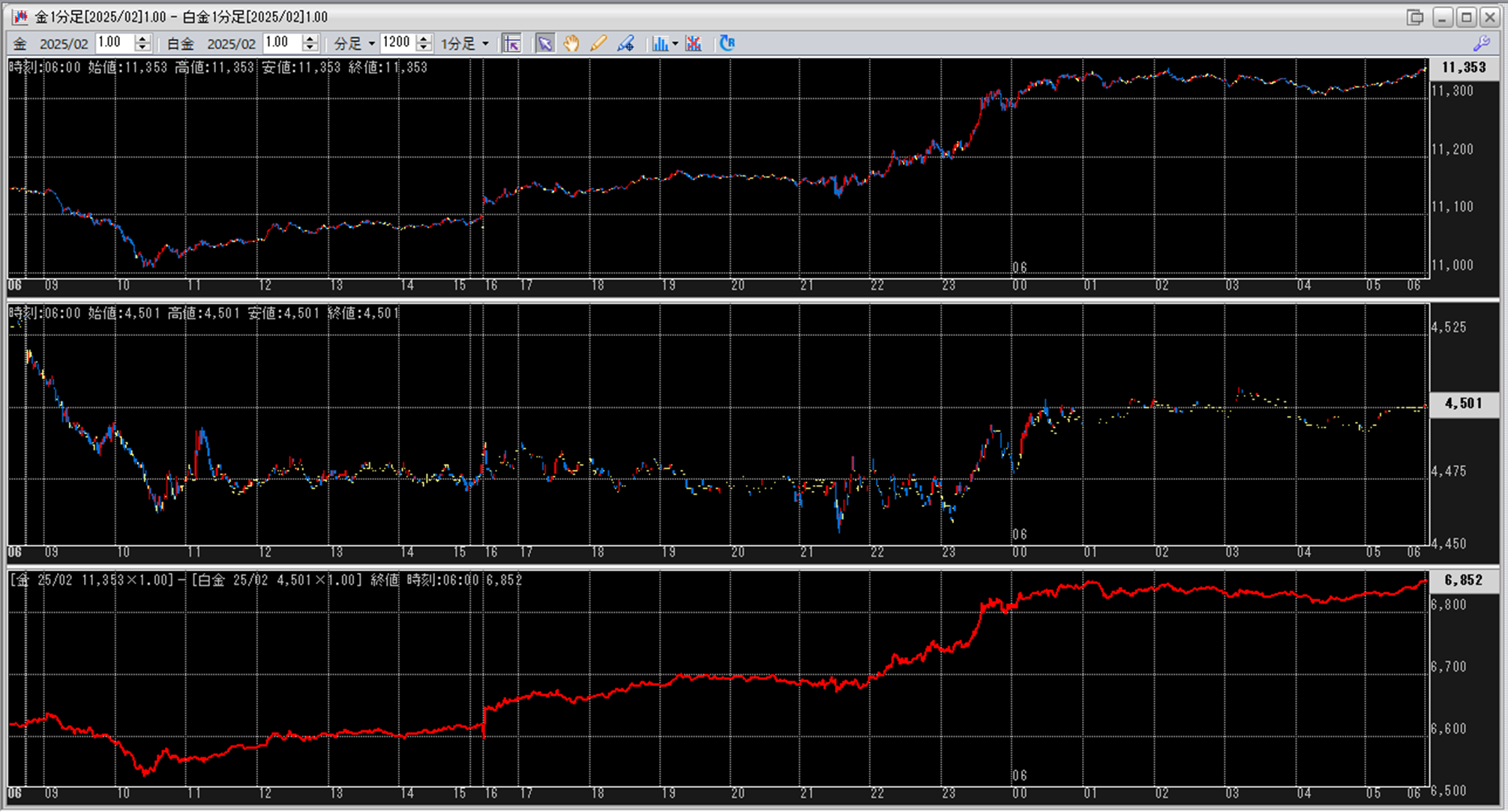Click the blue refresh/reload chart icon
The width and height of the screenshot is (1508, 812).
(727, 43)
